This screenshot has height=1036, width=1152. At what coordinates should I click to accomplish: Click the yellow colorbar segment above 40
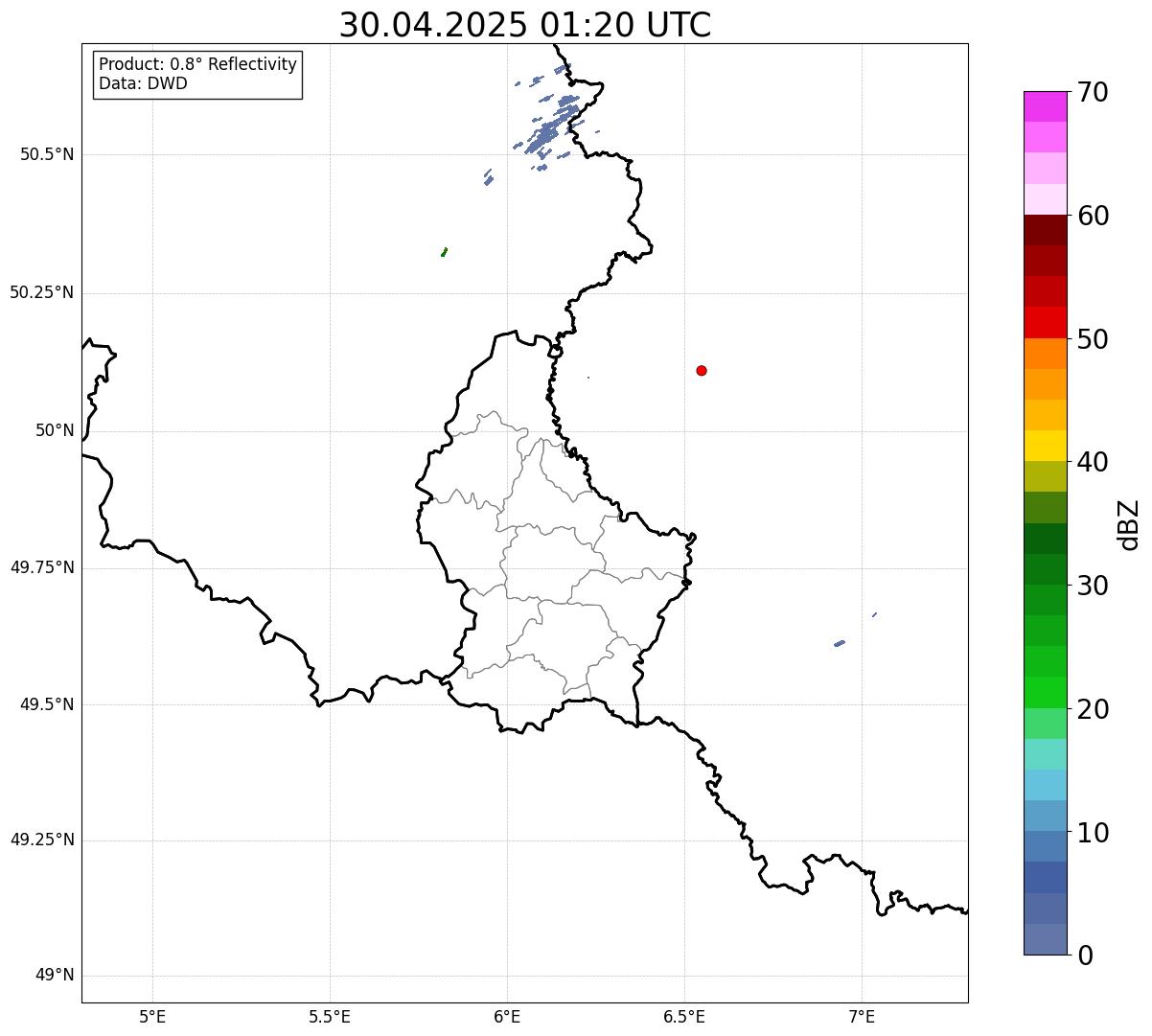[x=1045, y=446]
